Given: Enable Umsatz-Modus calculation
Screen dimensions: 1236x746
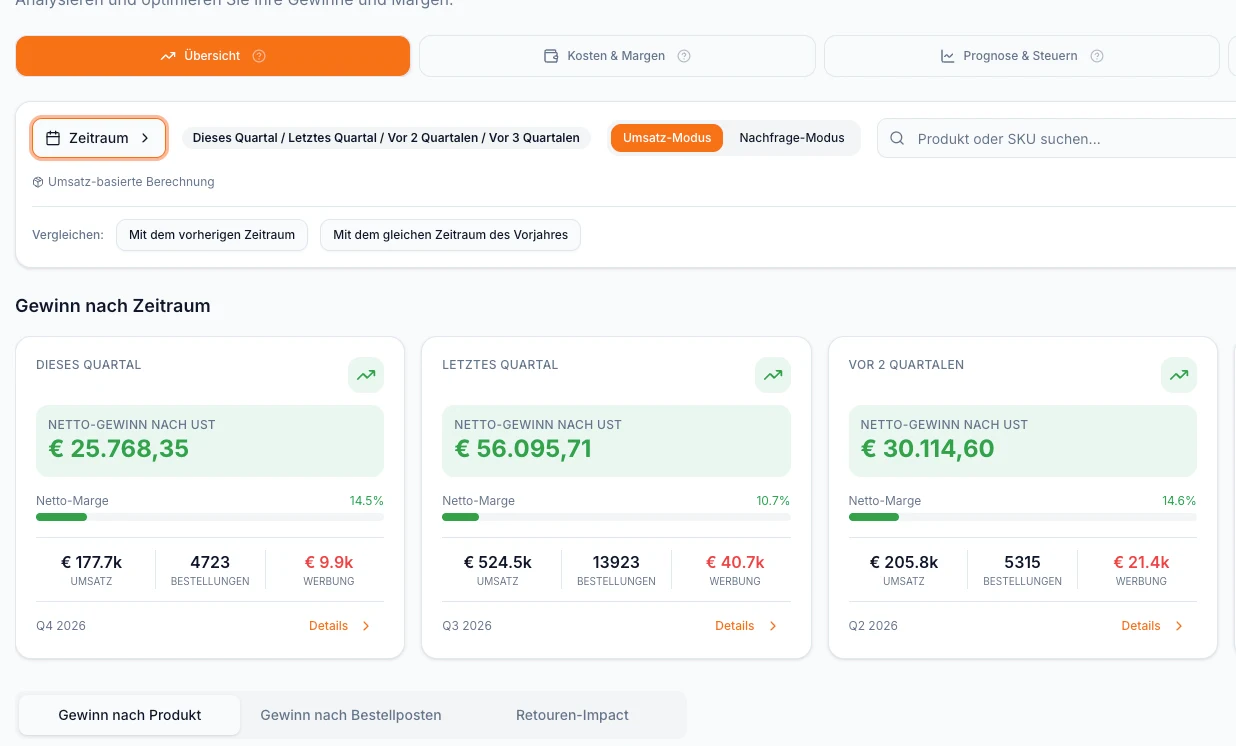Looking at the screenshot, I should (667, 138).
